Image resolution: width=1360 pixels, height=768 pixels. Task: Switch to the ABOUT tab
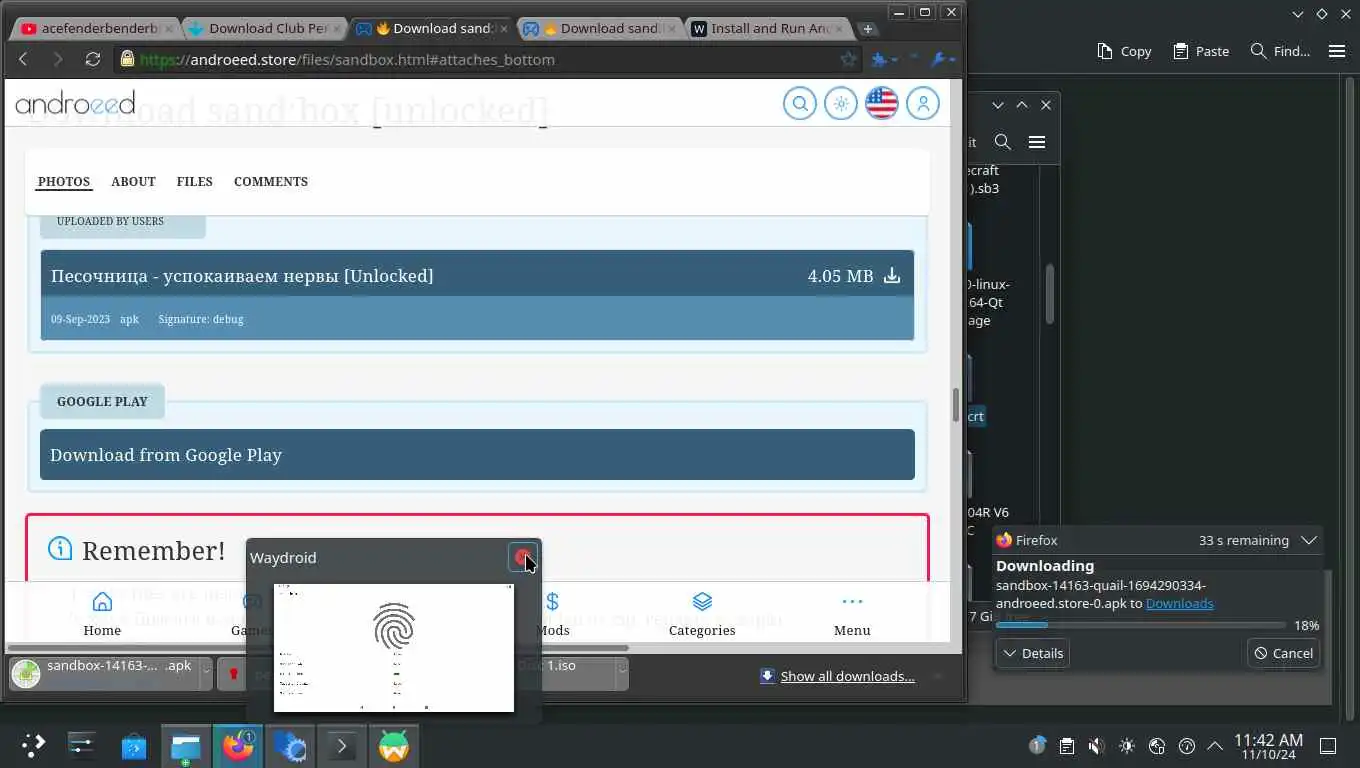133,181
